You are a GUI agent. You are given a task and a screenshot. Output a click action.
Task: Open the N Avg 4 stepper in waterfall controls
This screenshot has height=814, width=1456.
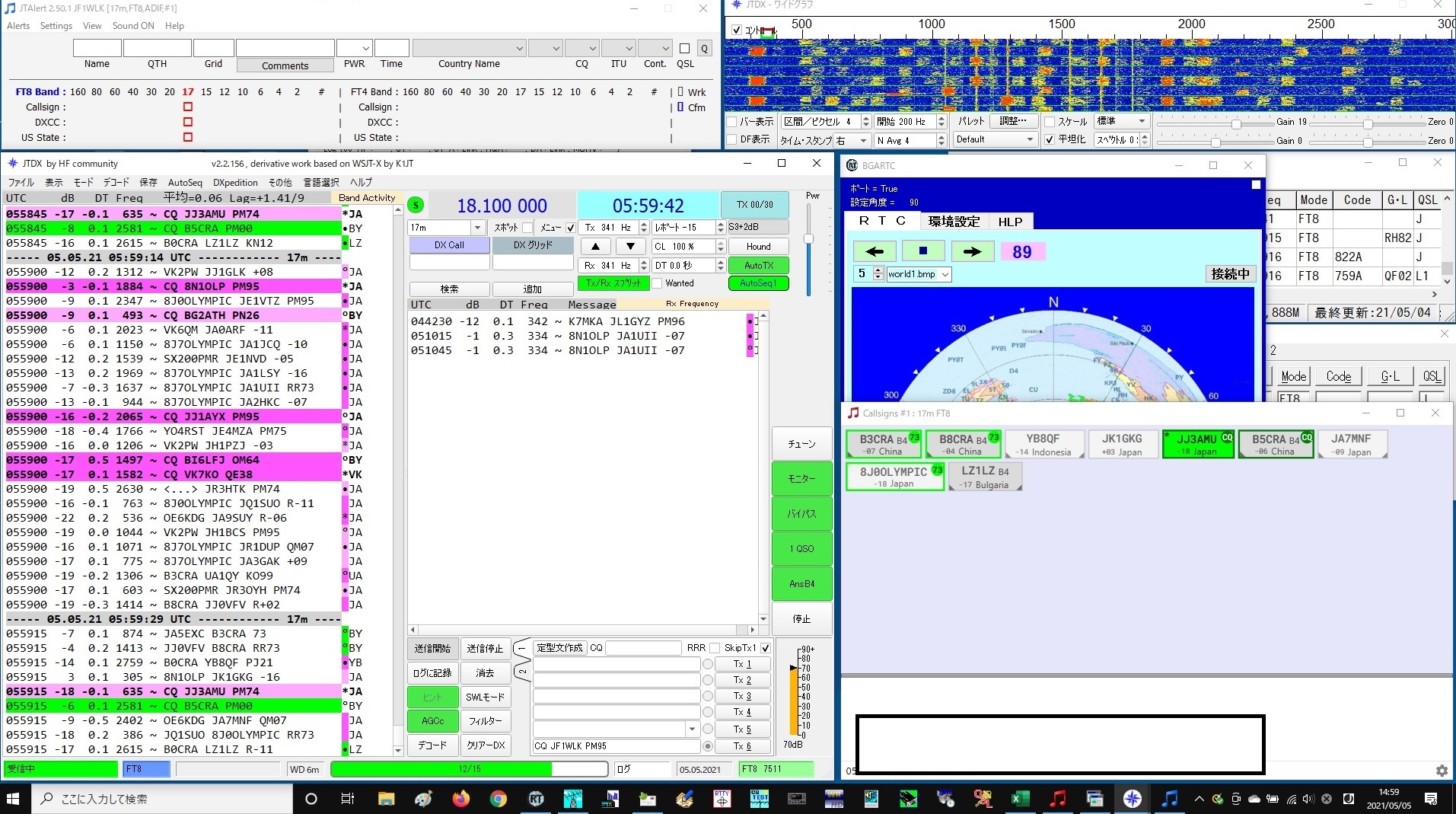pyautogui.click(x=941, y=140)
